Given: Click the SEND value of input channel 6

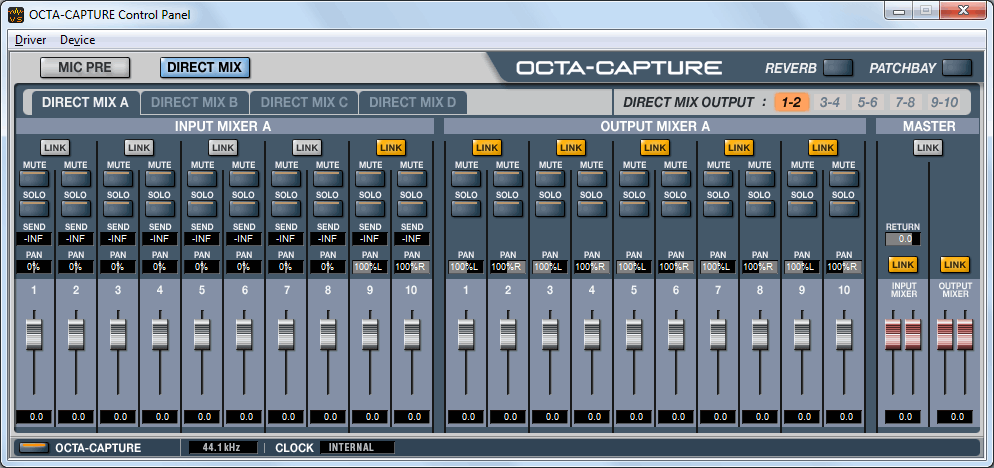Looking at the screenshot, I should coord(244,239).
